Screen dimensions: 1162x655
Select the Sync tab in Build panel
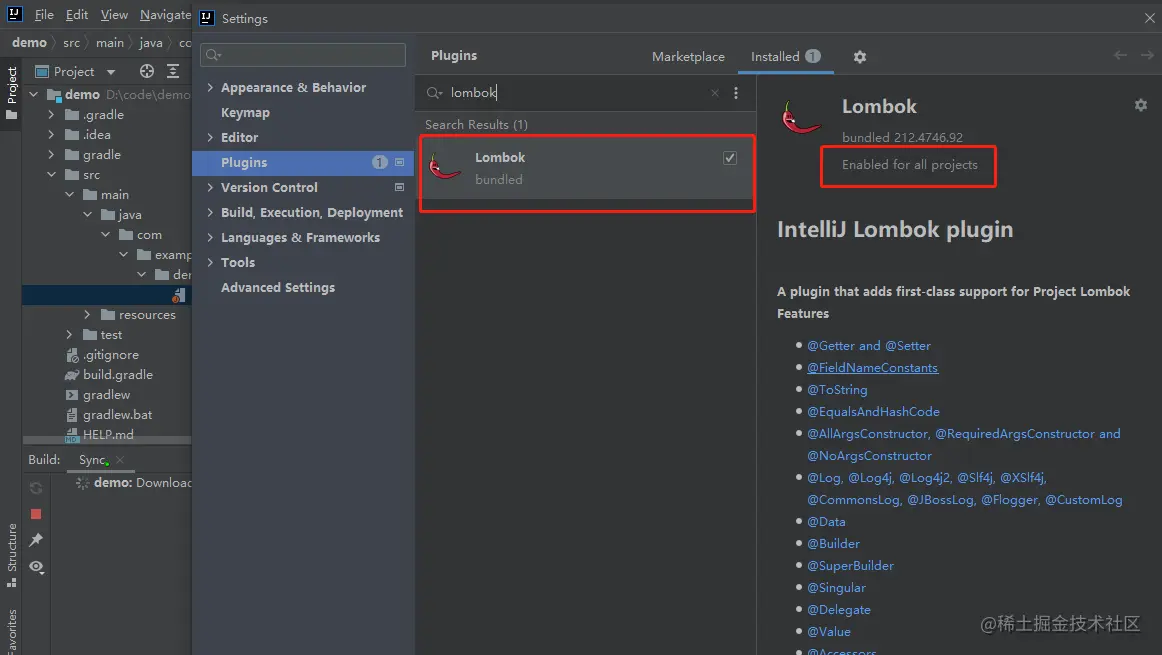click(92, 460)
